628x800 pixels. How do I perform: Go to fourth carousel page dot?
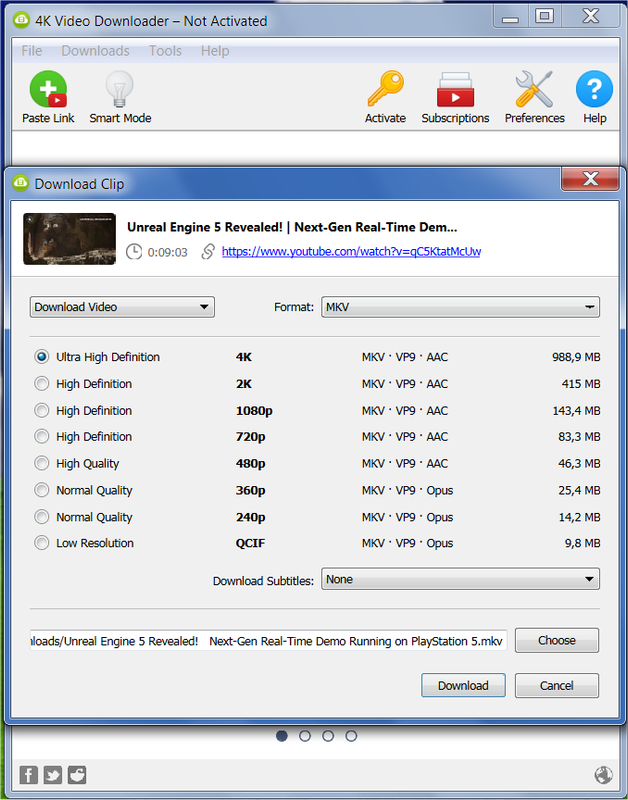coord(351,736)
